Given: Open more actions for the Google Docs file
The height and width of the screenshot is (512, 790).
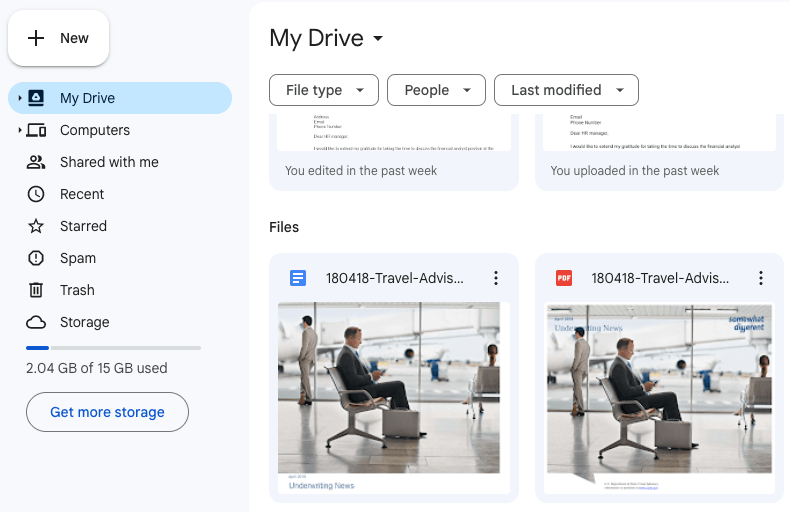Looking at the screenshot, I should tap(495, 278).
